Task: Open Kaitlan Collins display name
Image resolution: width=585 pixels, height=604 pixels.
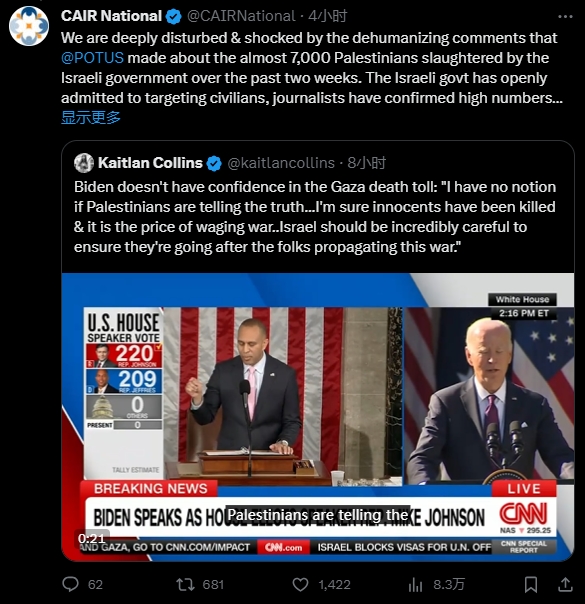Action: (x=150, y=163)
